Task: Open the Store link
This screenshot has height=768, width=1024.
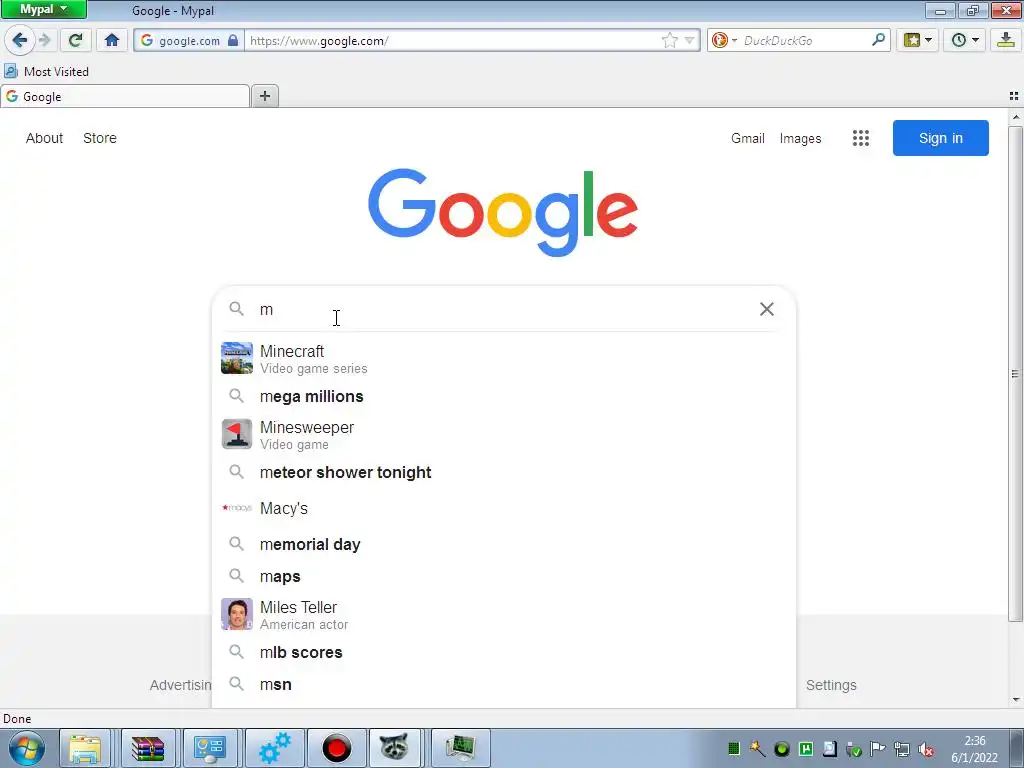Action: (x=100, y=138)
